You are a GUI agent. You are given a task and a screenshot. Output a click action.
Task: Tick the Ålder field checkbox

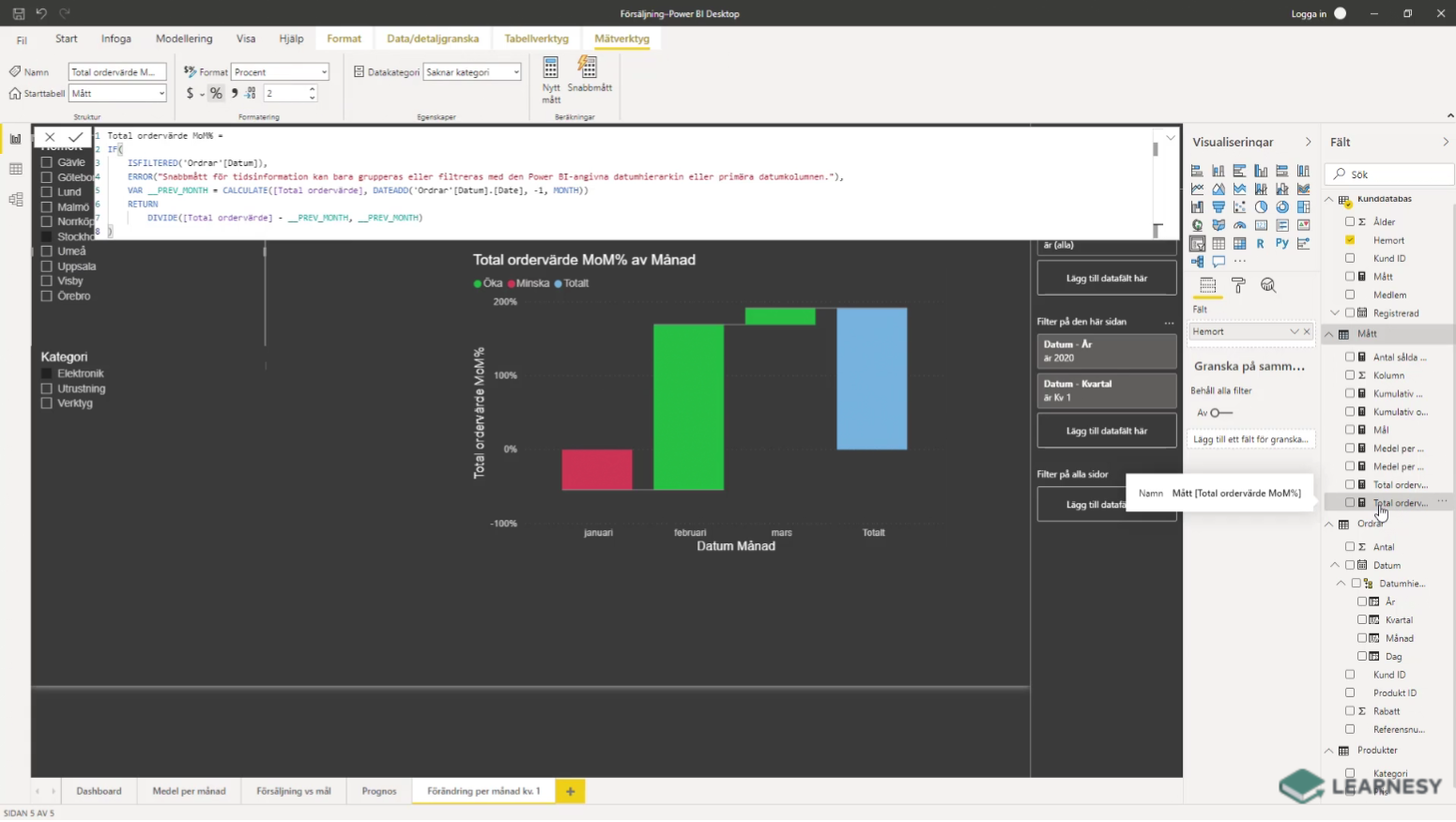pyautogui.click(x=1350, y=221)
